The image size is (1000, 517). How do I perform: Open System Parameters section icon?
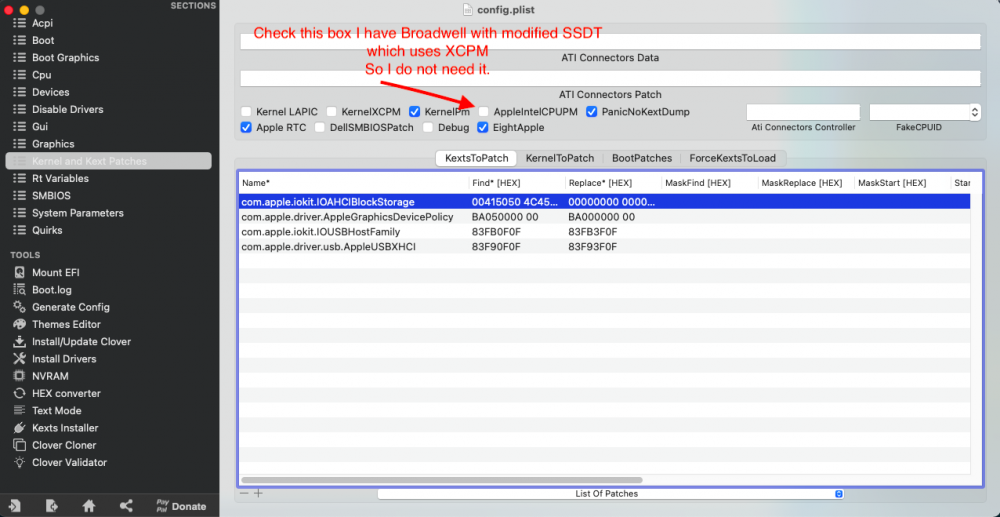(20, 212)
